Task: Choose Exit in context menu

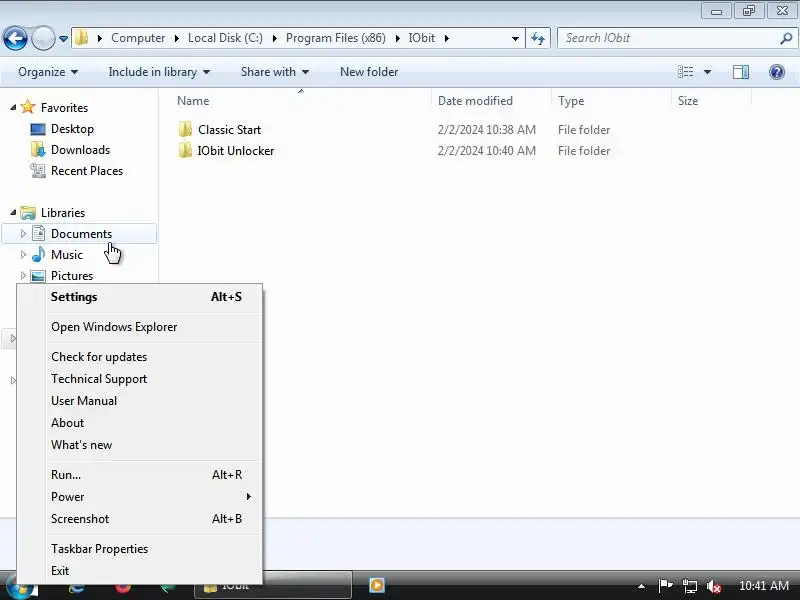Action: (140, 570)
